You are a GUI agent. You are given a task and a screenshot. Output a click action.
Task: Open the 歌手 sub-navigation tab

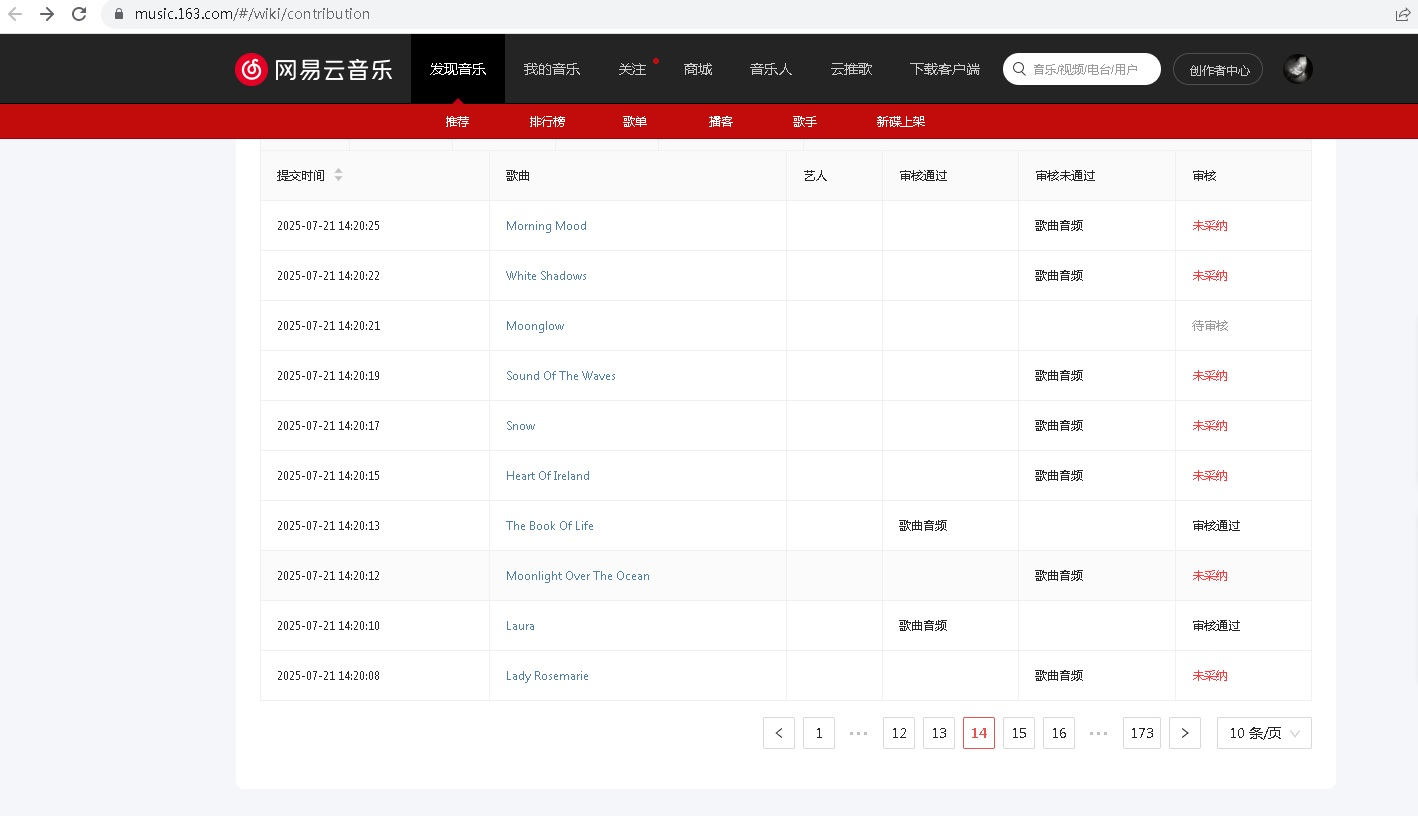[804, 121]
